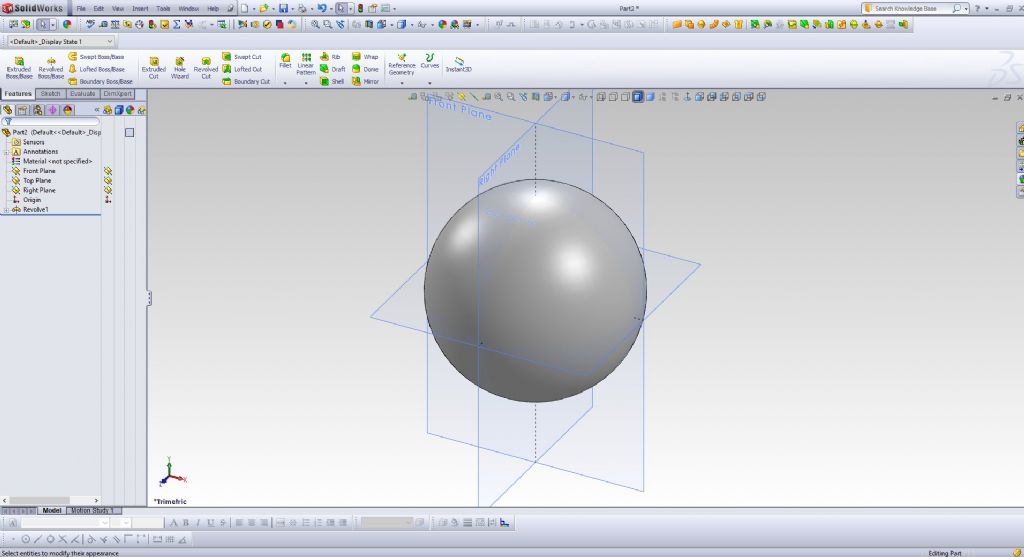Toggle Origin visibility in display pane
The width and height of the screenshot is (1024, 557).
108,200
